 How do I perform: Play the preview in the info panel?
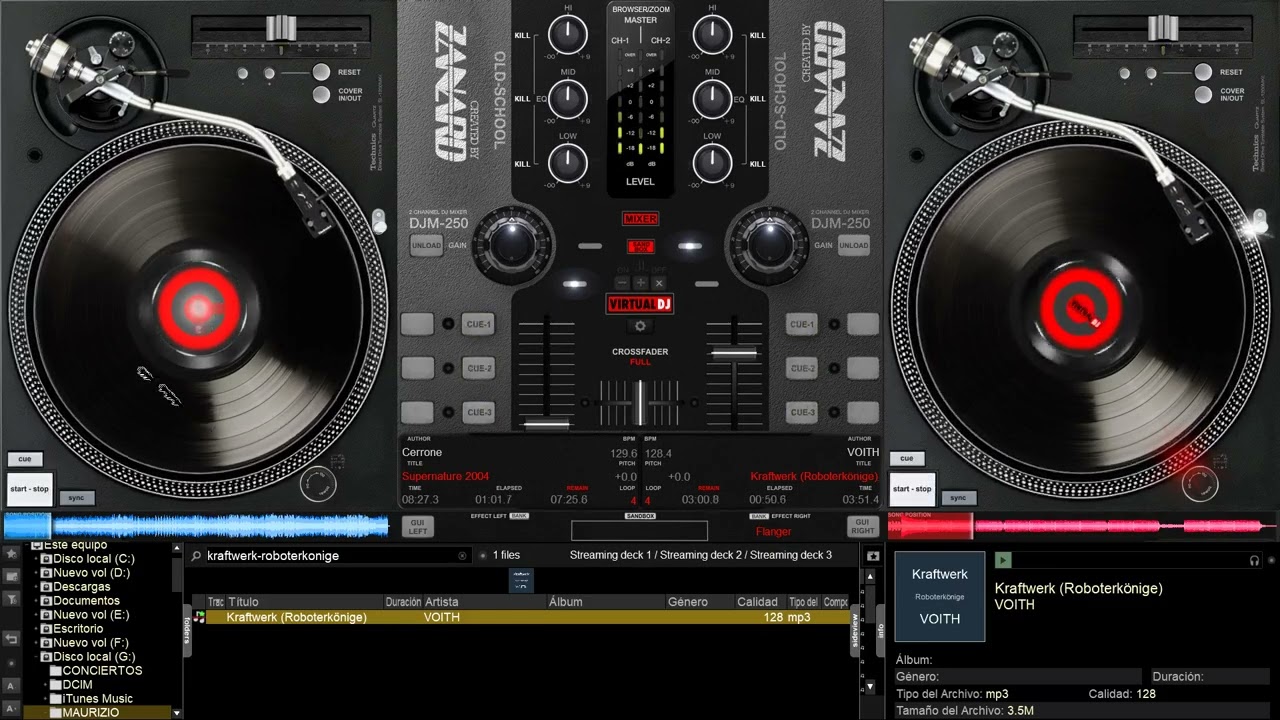point(1003,560)
